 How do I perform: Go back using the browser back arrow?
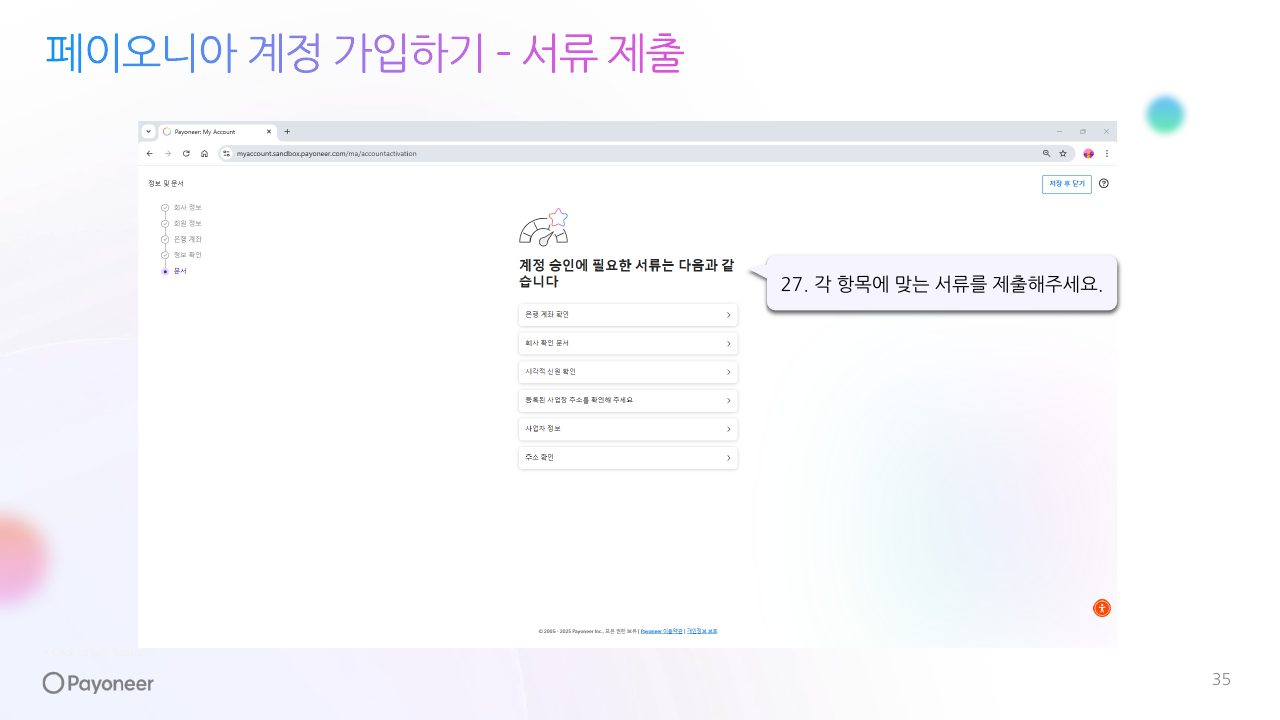tap(150, 154)
